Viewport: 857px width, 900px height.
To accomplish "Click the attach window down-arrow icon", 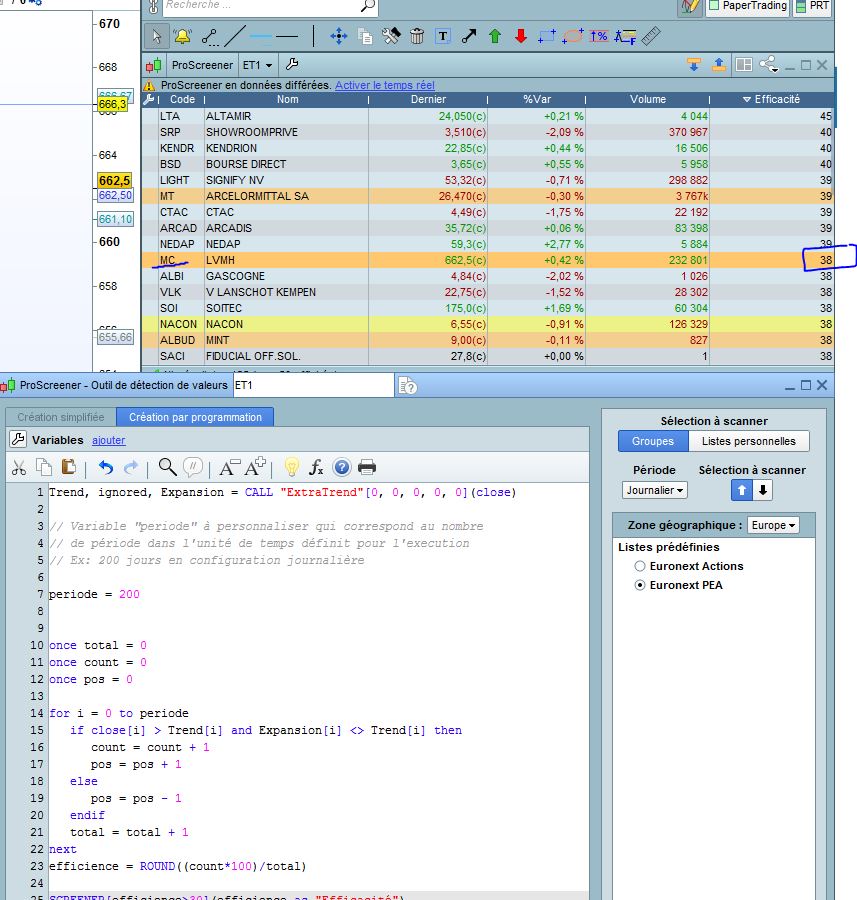I will 694,65.
